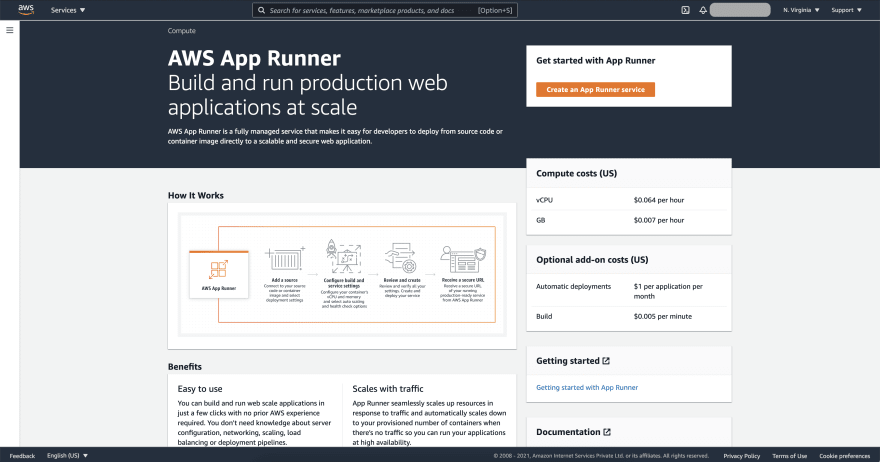Open the English (US) language dropdown
Image resolution: width=880 pixels, height=462 pixels.
tap(67, 456)
